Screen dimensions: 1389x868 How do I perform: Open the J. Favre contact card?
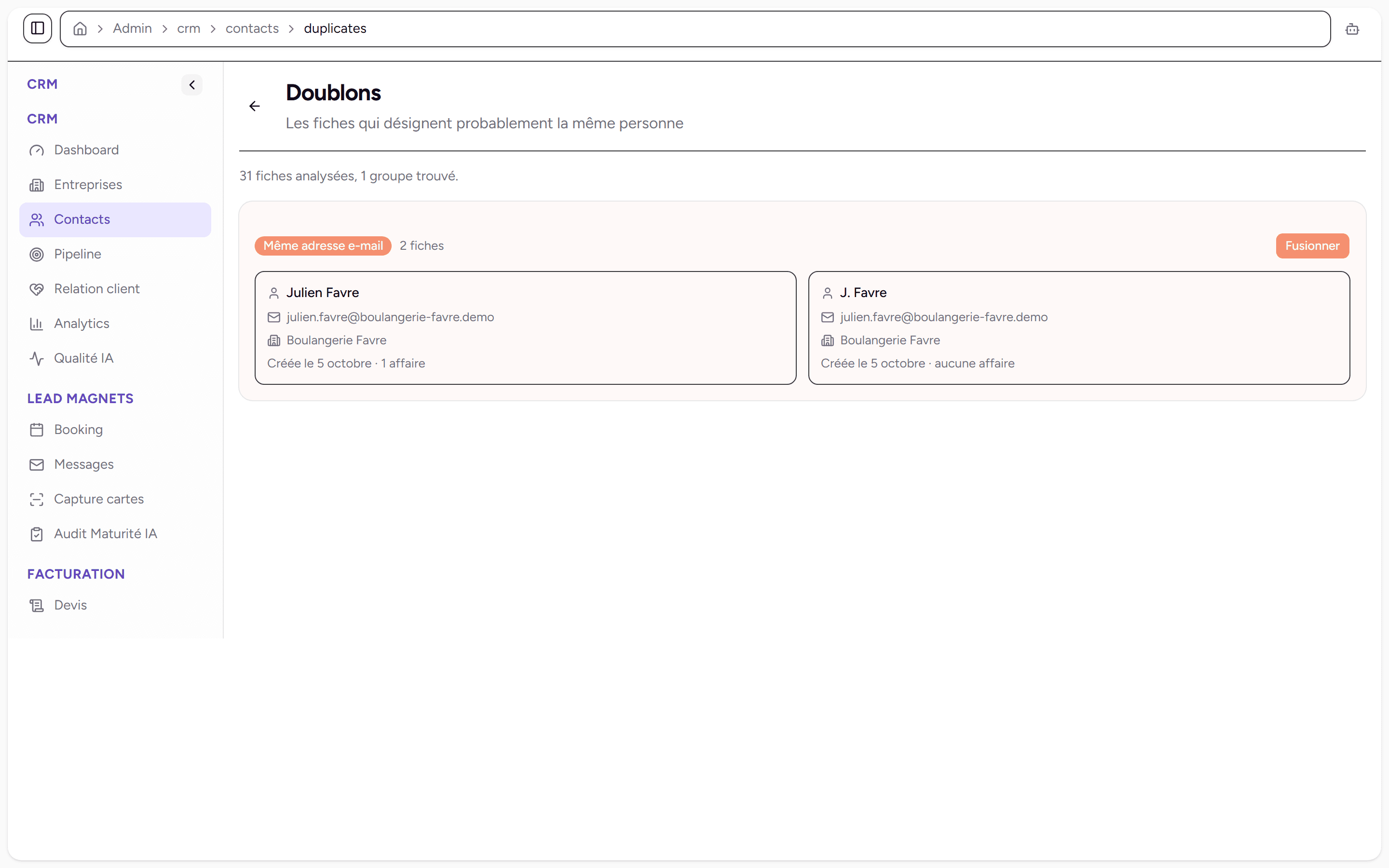tap(1079, 328)
